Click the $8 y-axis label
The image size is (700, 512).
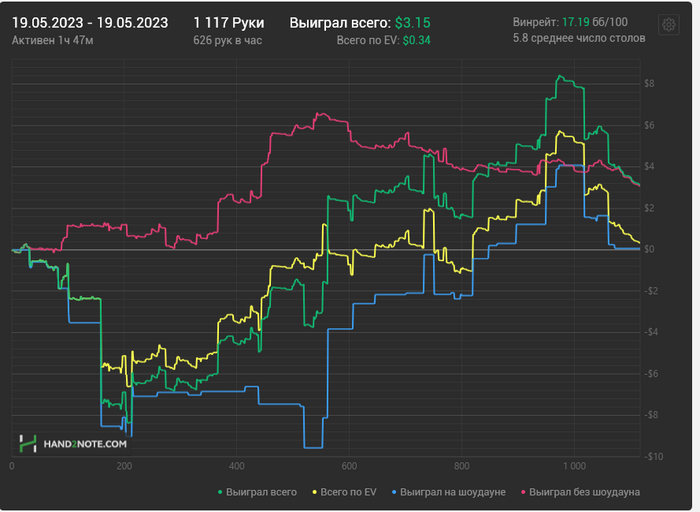(x=649, y=83)
